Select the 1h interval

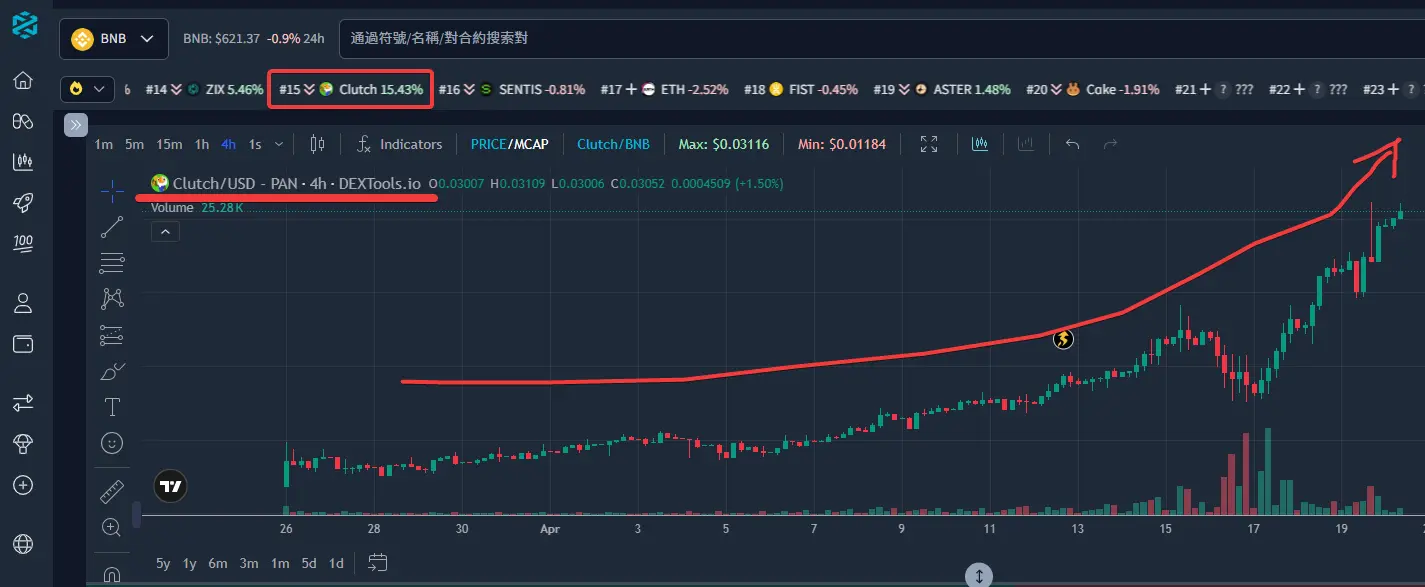point(202,144)
